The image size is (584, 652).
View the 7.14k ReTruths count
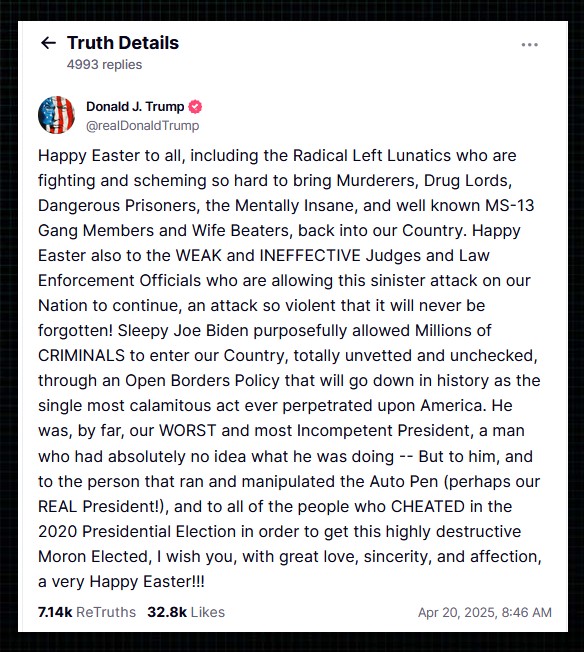(87, 612)
